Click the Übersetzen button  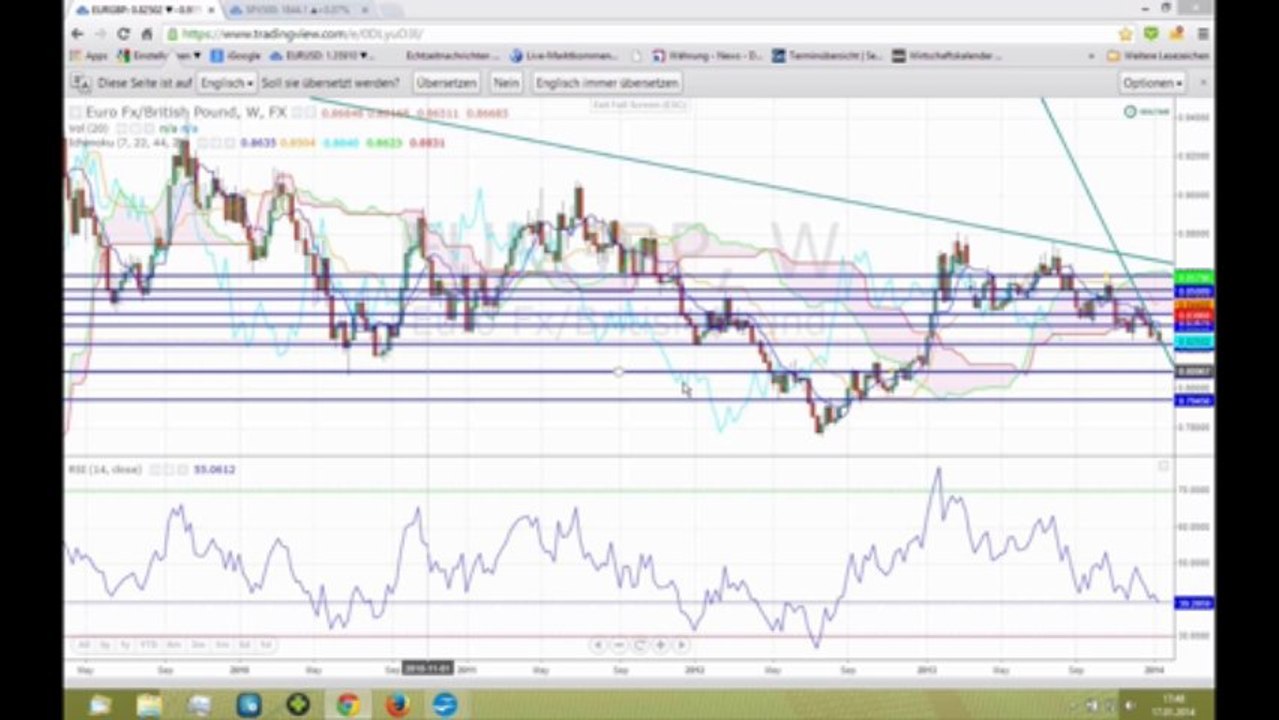coord(446,83)
